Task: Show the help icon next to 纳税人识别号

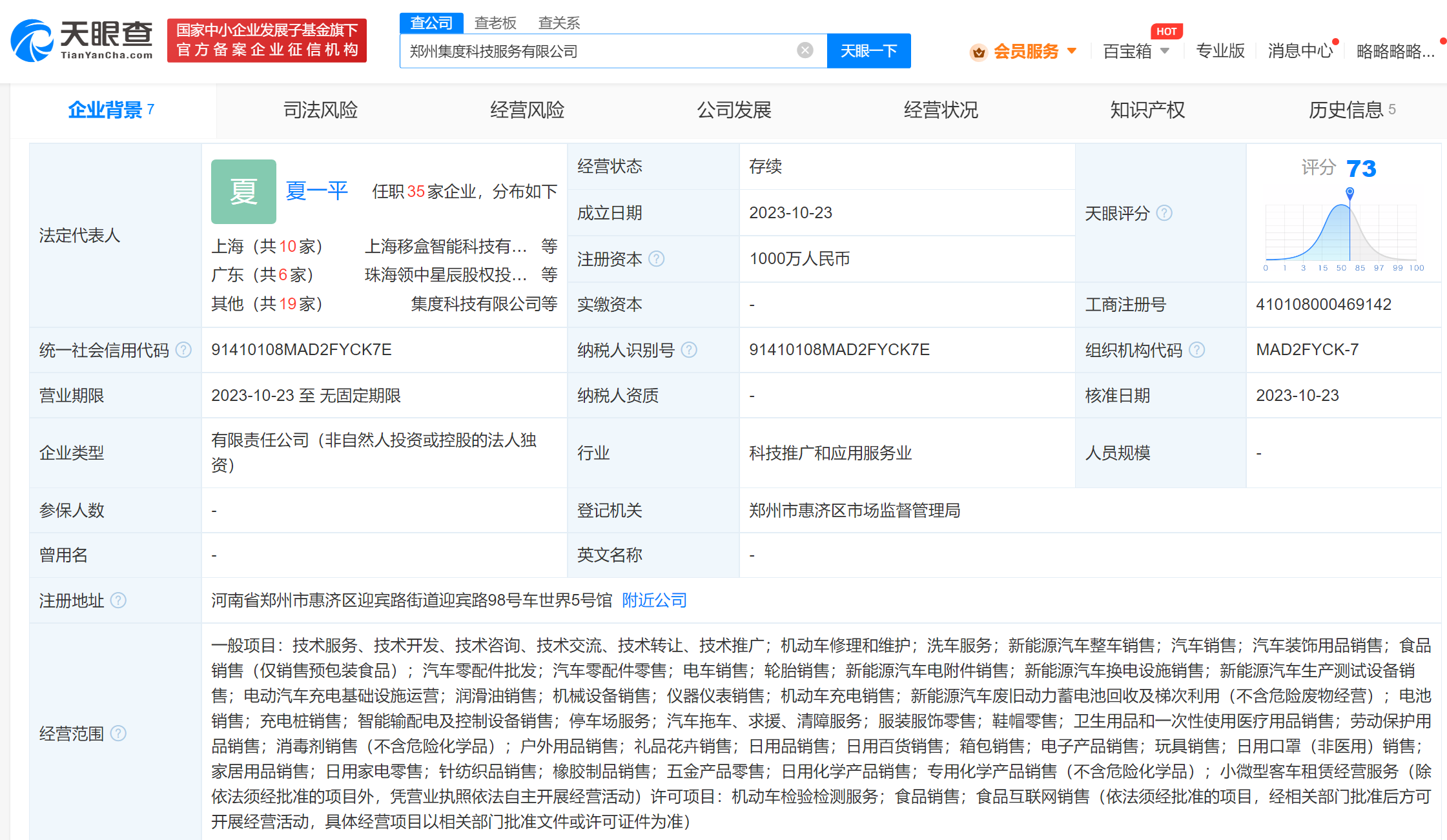Action: [689, 350]
